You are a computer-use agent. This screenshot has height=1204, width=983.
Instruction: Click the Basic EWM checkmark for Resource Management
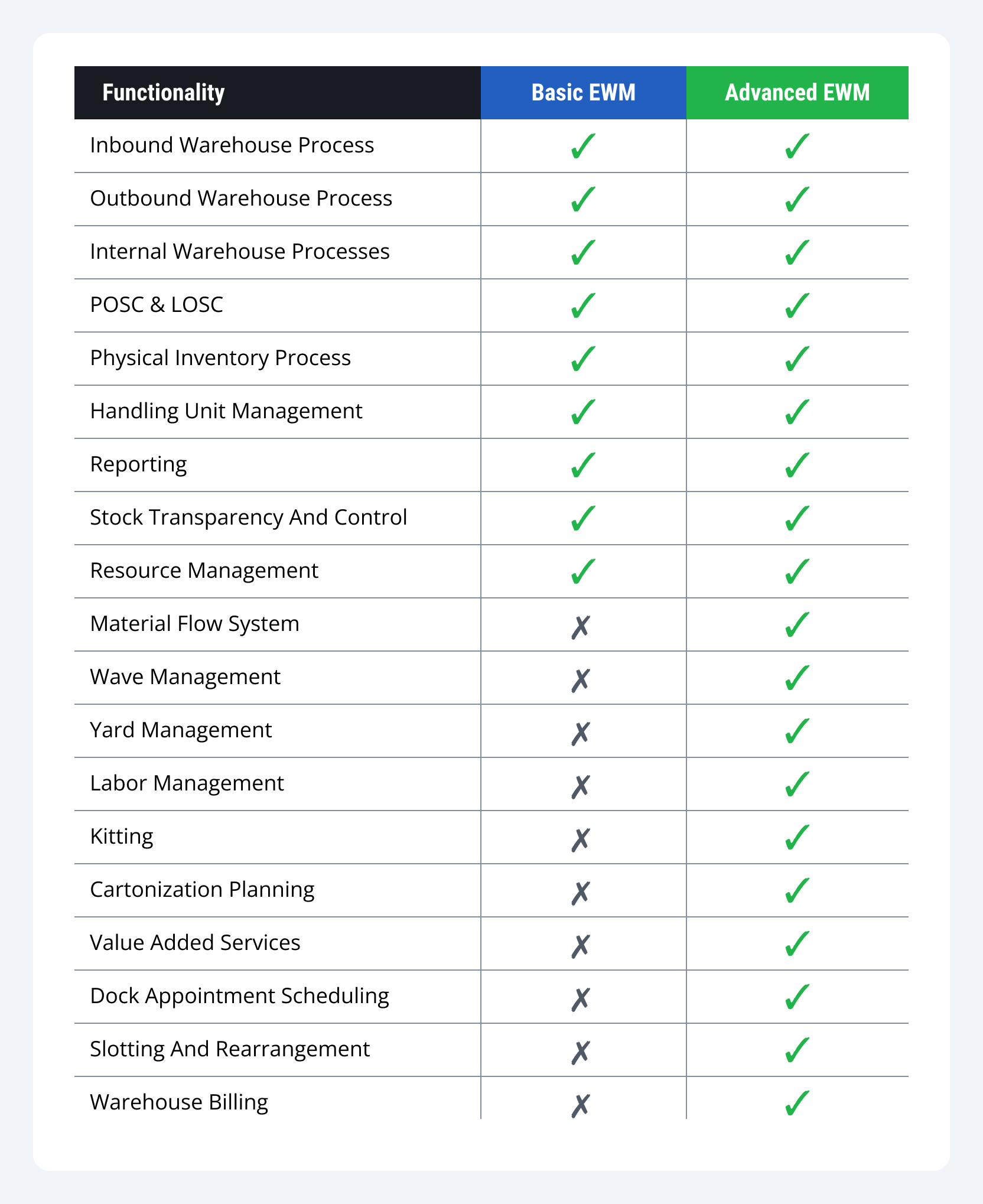click(x=583, y=571)
